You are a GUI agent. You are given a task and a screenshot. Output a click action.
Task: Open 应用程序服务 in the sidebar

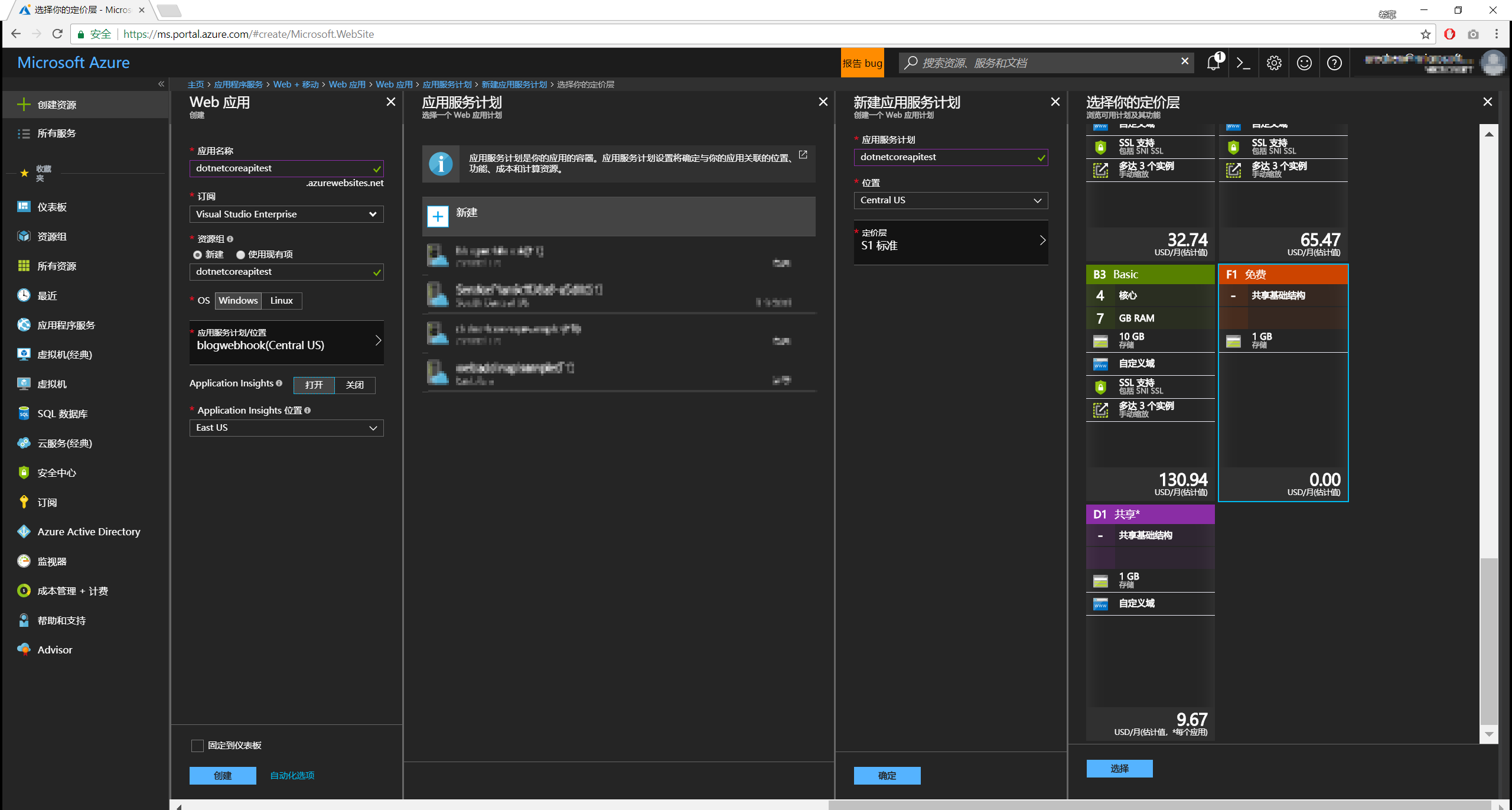pyautogui.click(x=66, y=325)
